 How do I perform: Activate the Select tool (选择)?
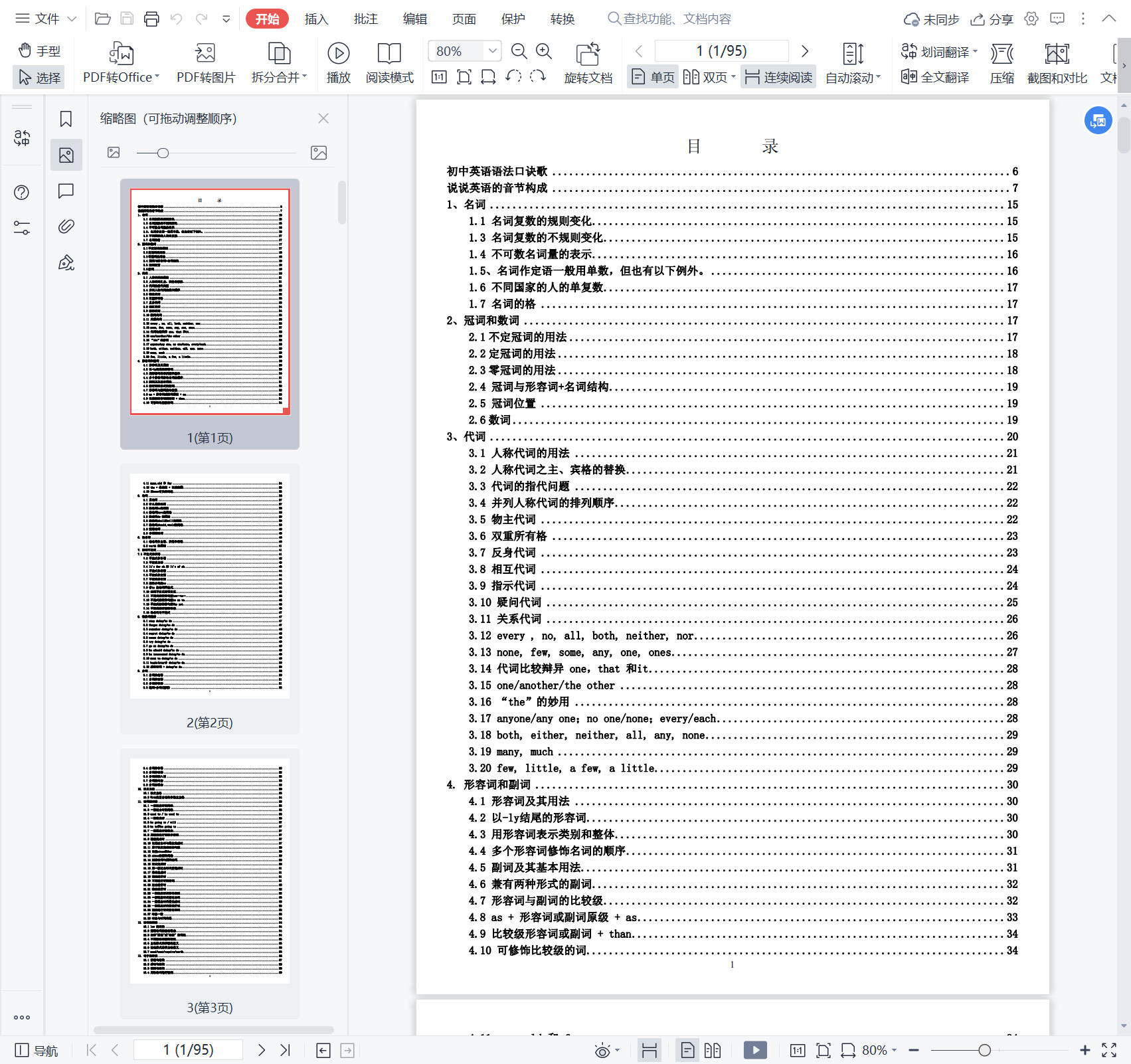(x=39, y=78)
